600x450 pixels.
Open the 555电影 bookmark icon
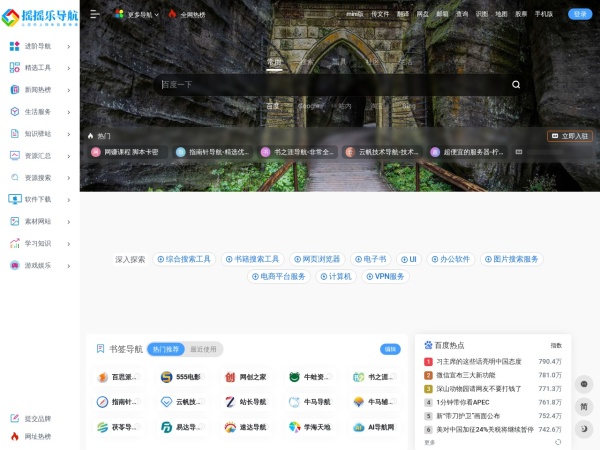(167, 377)
